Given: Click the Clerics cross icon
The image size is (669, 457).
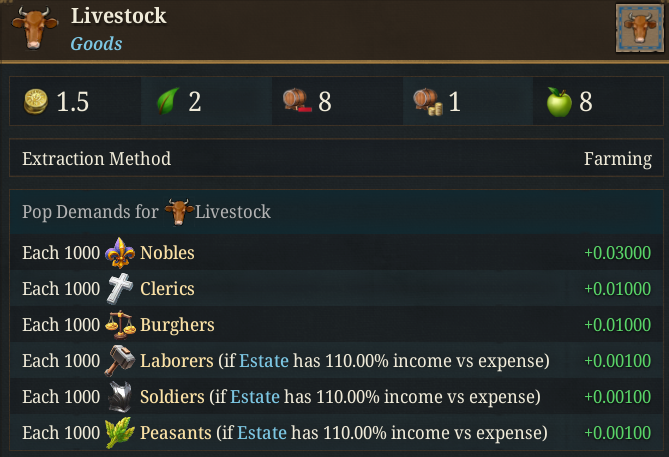Looking at the screenshot, I should coord(119,289).
